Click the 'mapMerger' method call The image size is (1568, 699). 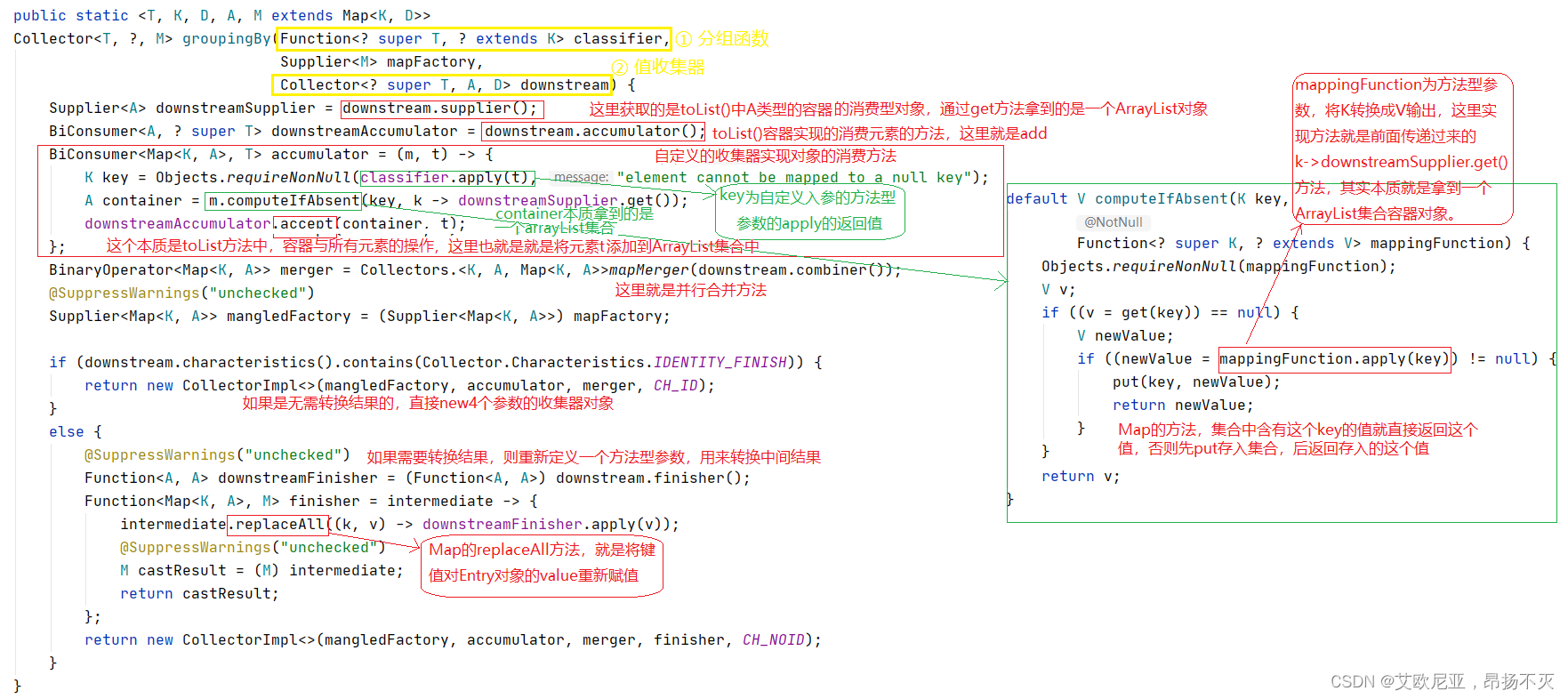tap(649, 269)
